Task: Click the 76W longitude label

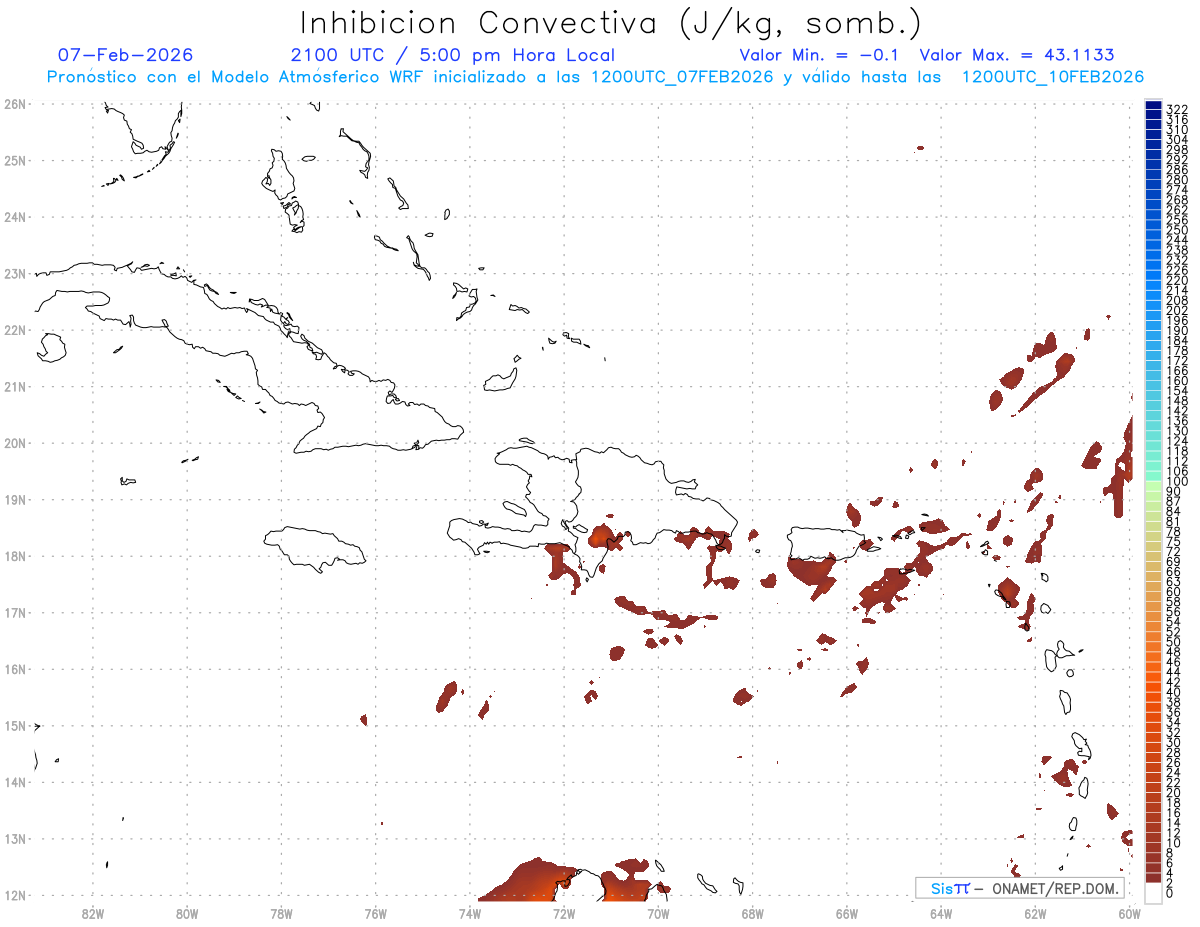Action: coord(376,912)
